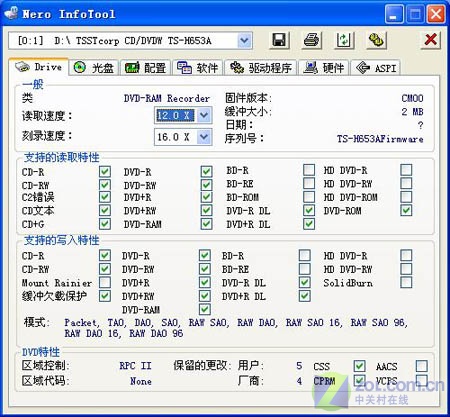450x417 pixels.
Task: Click the yellow settings toolbar icon
Action: click(x=376, y=40)
